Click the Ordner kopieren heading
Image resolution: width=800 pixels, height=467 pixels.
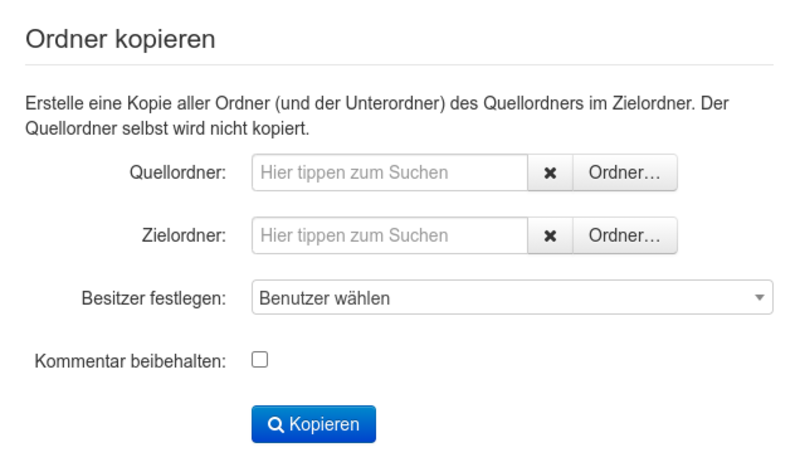pyautogui.click(x=120, y=40)
